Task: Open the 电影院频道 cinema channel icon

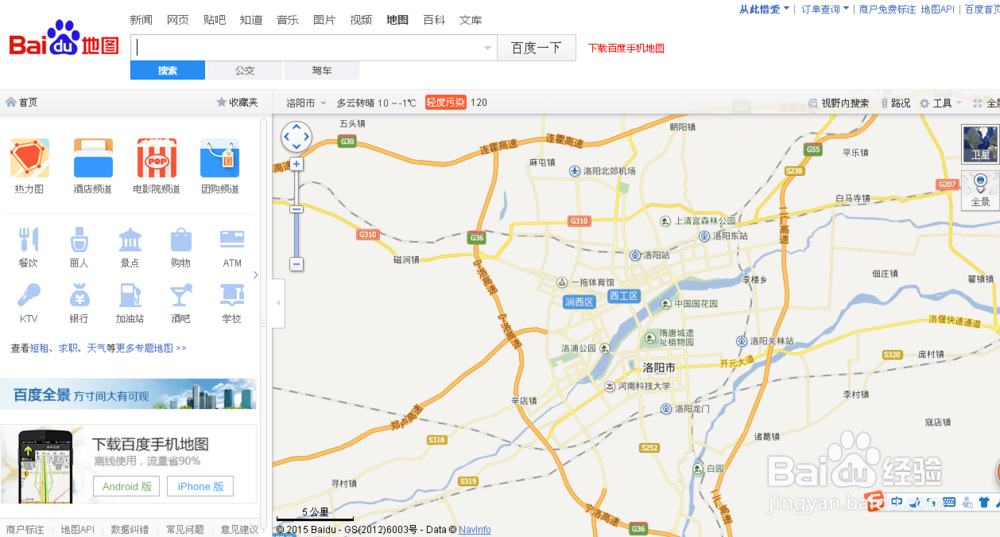Action: click(157, 158)
